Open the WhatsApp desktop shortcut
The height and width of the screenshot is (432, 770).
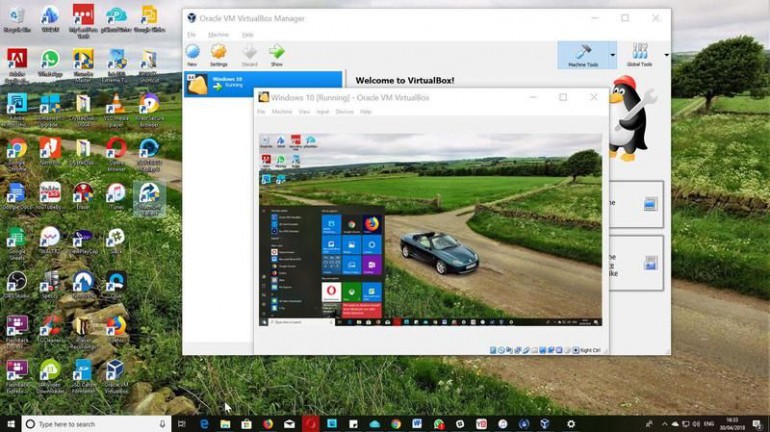coord(50,63)
